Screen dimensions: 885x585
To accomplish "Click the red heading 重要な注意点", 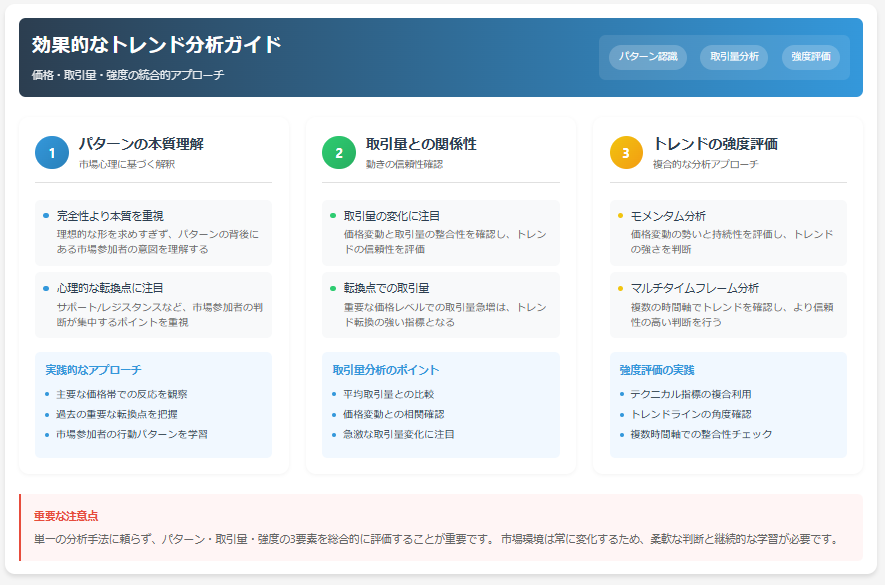I will pyautogui.click(x=66, y=516).
